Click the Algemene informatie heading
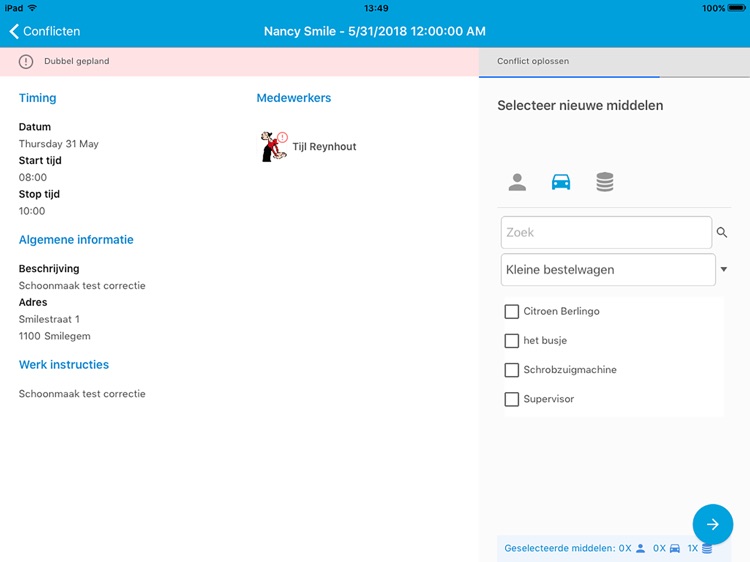Viewport: 750px width, 562px height. pos(76,240)
